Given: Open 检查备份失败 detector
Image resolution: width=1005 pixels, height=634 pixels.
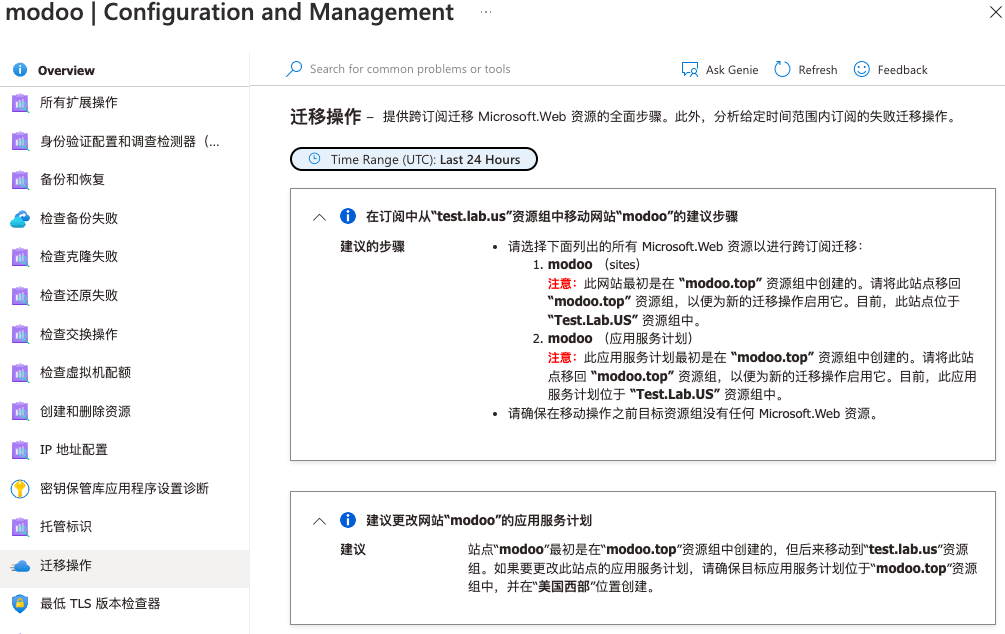Looking at the screenshot, I should (124, 219).
